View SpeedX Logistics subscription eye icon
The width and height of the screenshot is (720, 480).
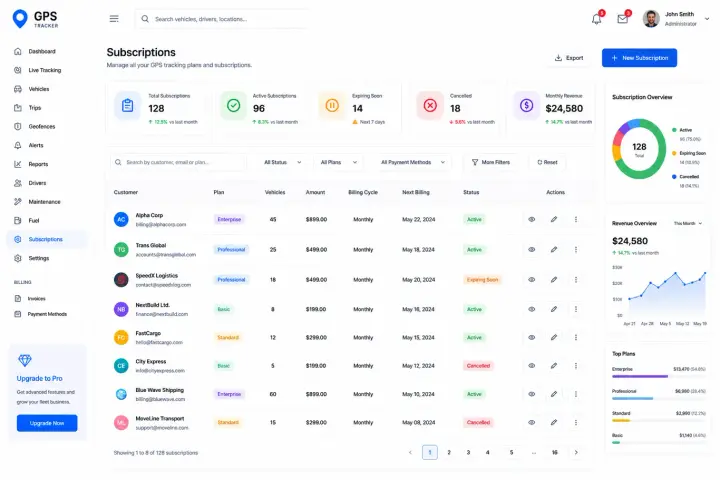pos(531,280)
